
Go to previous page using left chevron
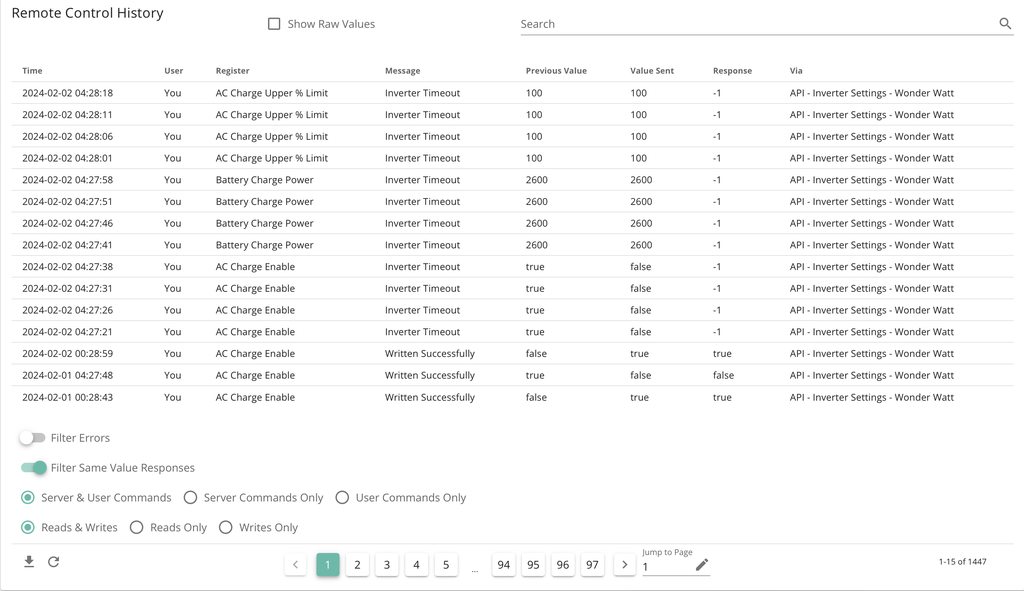tap(295, 565)
